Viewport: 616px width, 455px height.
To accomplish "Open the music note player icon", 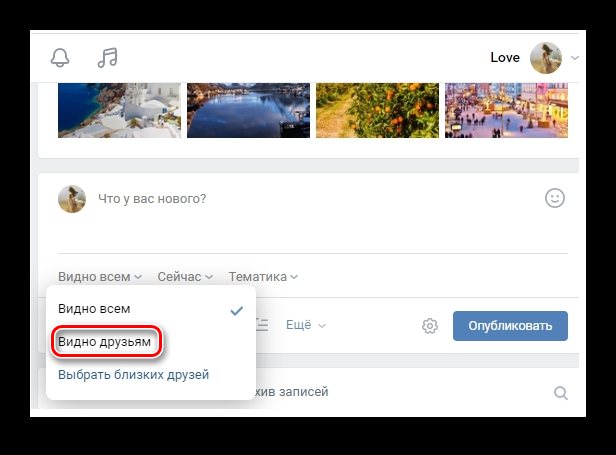I will pyautogui.click(x=108, y=58).
